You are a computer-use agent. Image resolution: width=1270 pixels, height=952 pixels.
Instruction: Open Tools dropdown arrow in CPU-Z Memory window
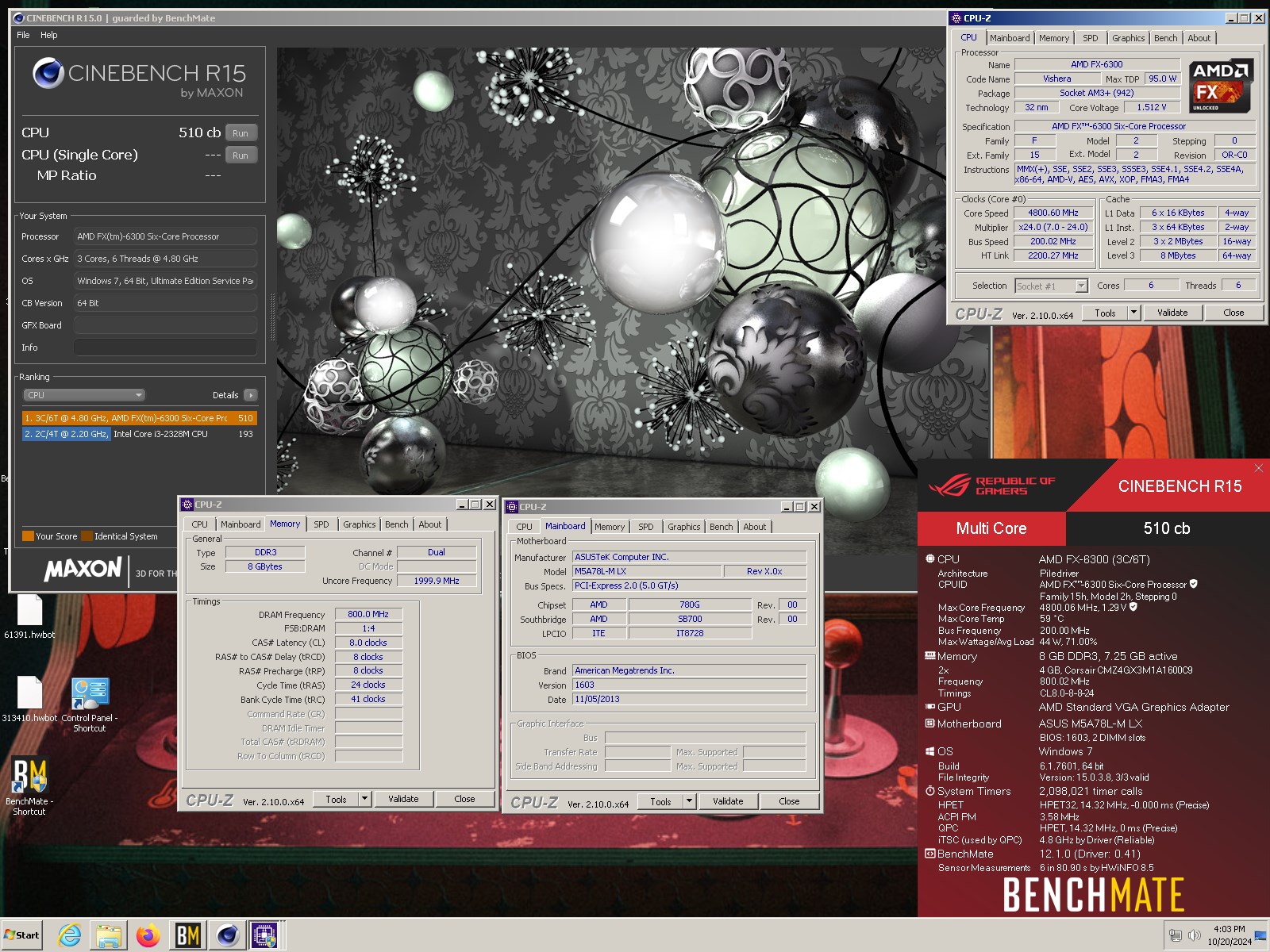[x=364, y=799]
